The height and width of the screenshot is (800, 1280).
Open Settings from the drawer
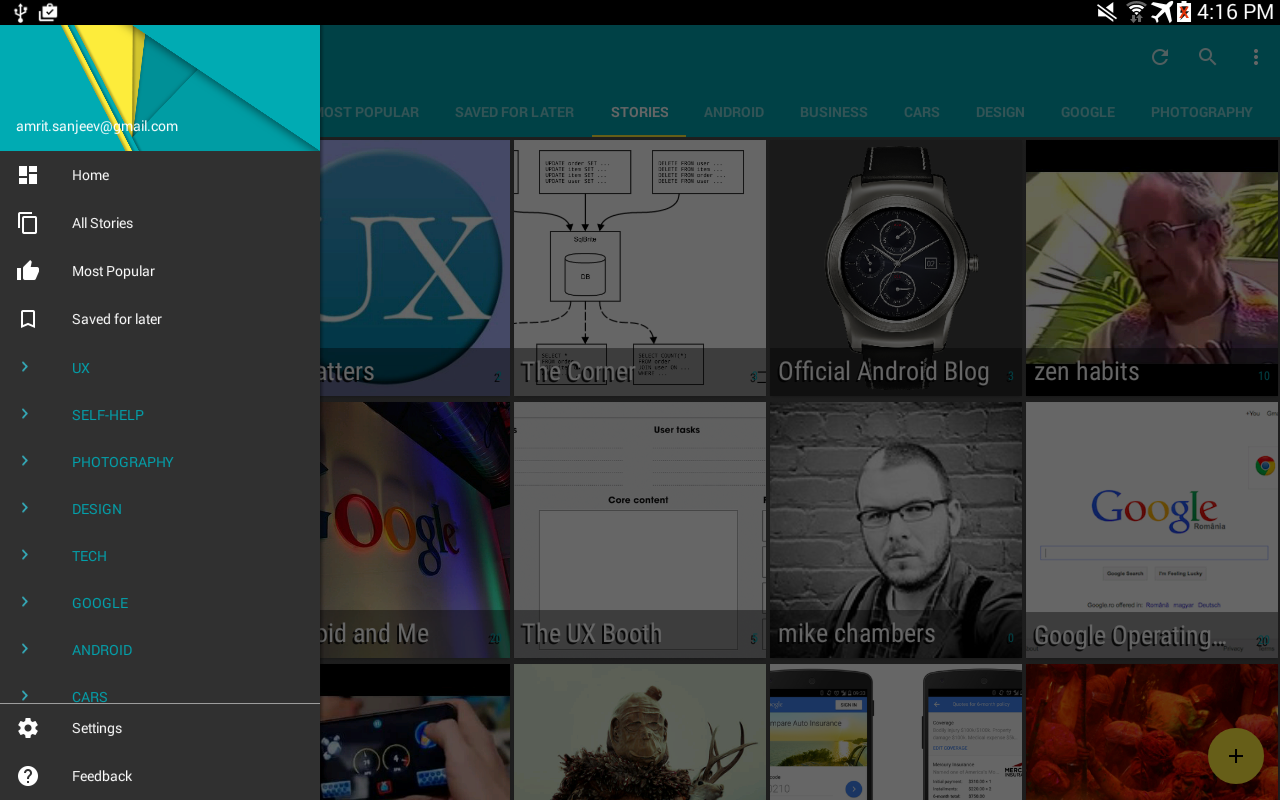click(x=160, y=728)
